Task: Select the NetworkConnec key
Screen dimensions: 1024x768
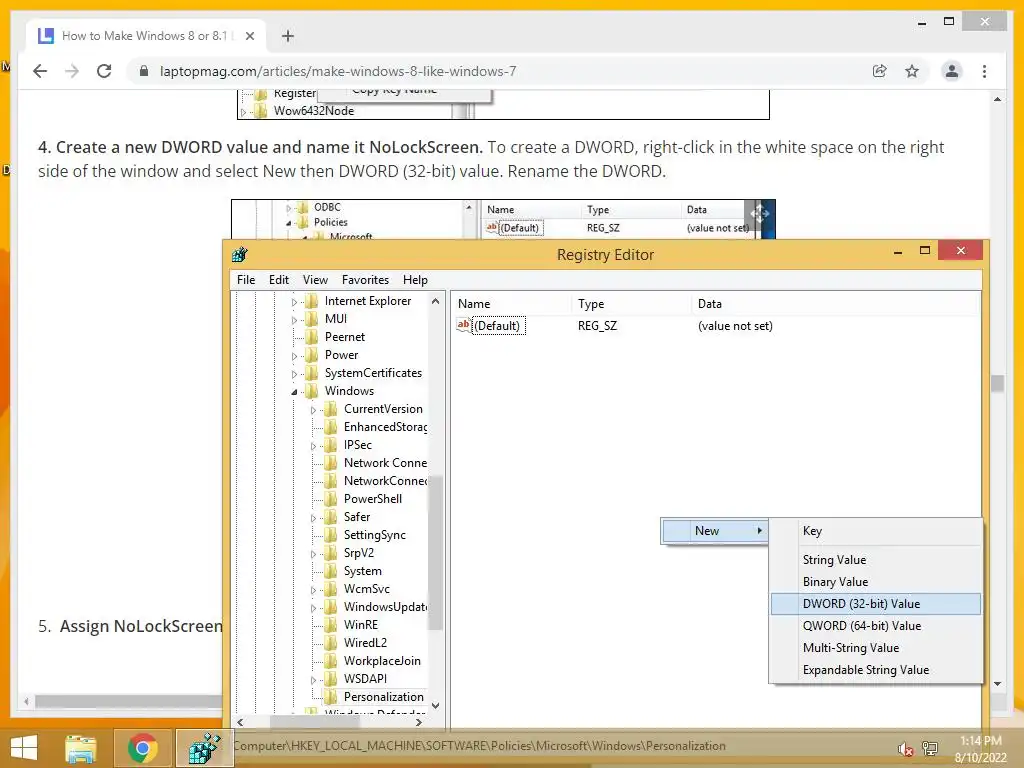Action: tap(385, 481)
